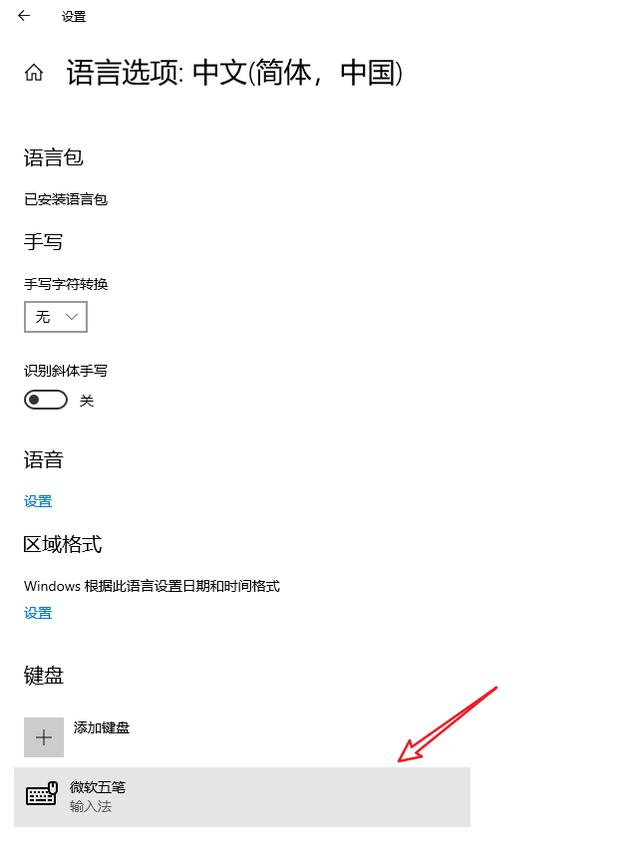Go back using the left arrow icon
Image resolution: width=640 pixels, height=845 pixels.
coord(24,16)
